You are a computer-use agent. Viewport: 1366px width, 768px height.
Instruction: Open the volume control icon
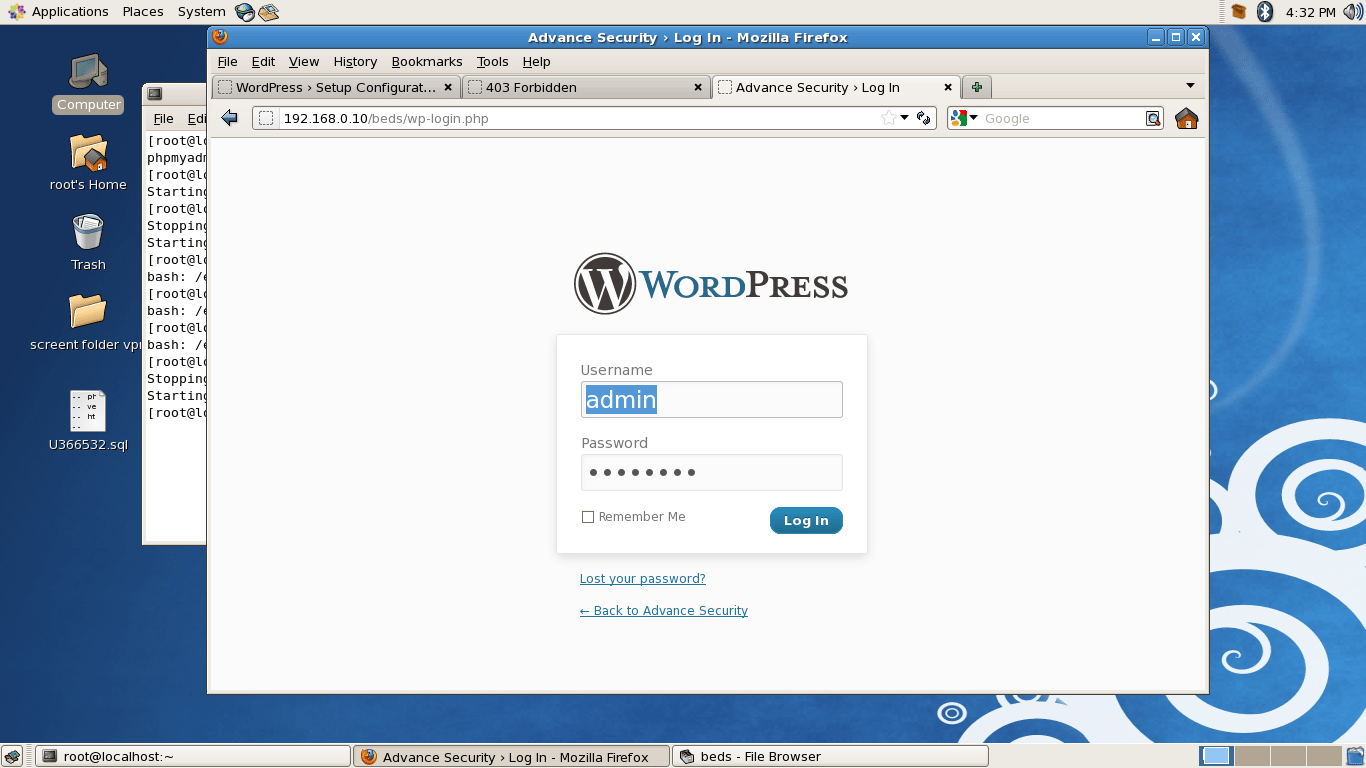[1352, 12]
